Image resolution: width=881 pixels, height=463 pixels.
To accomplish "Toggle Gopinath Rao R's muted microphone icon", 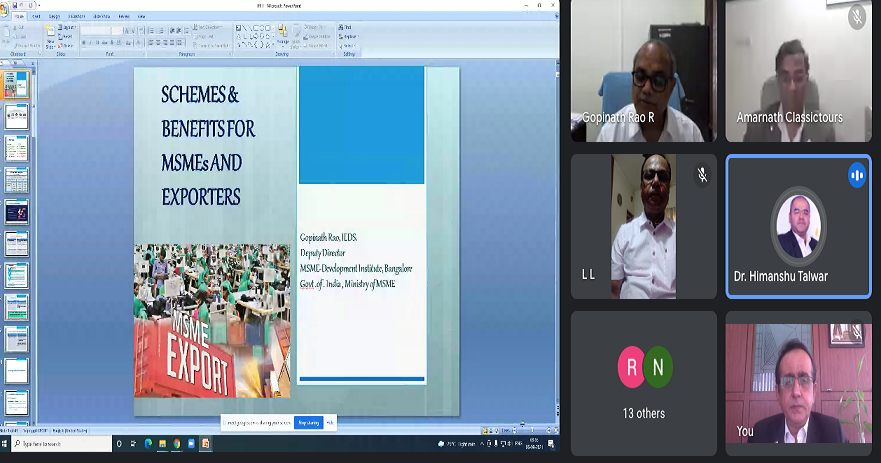I will coord(702,16).
